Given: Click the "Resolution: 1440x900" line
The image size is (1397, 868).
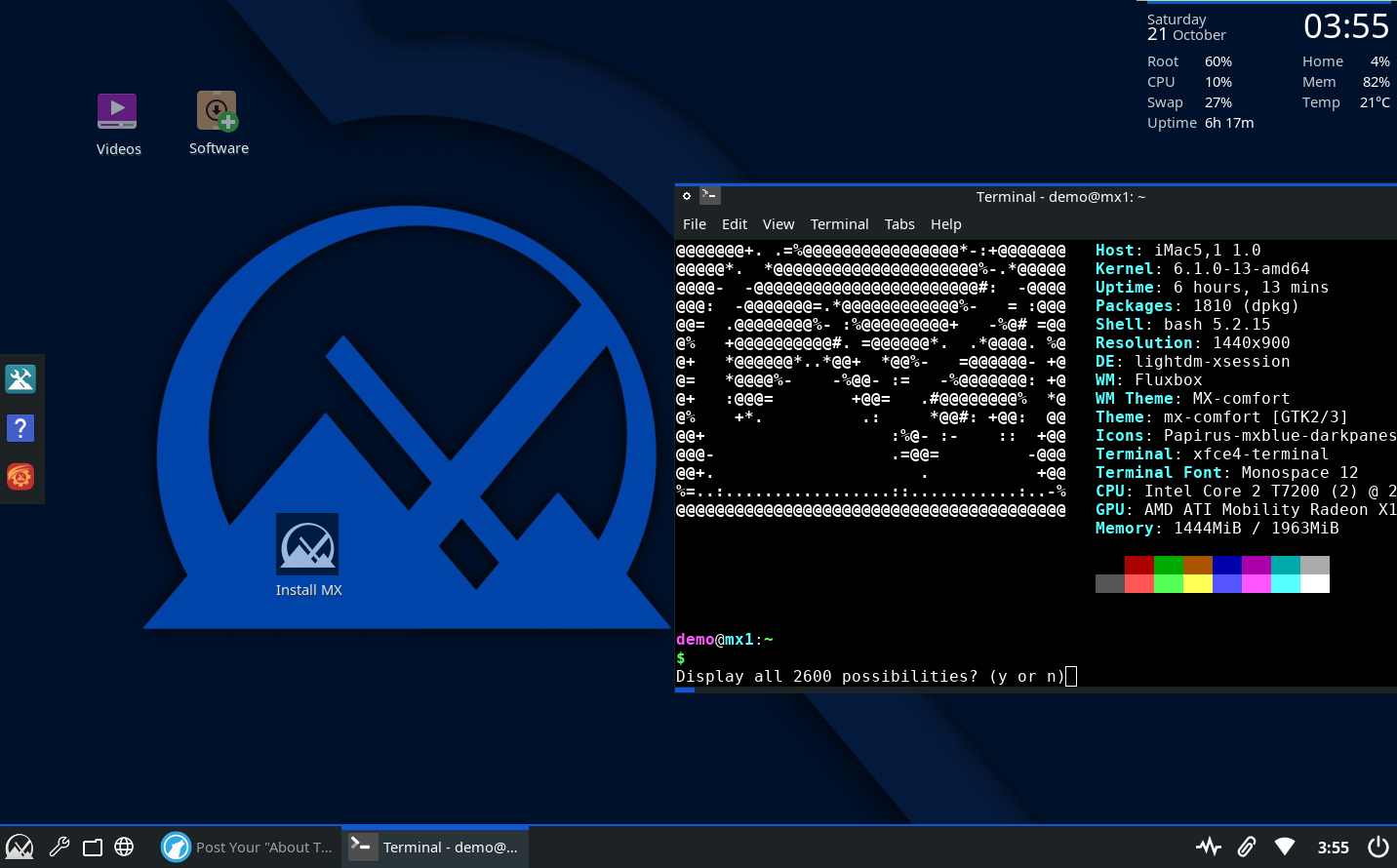Looking at the screenshot, I should point(1193,343).
